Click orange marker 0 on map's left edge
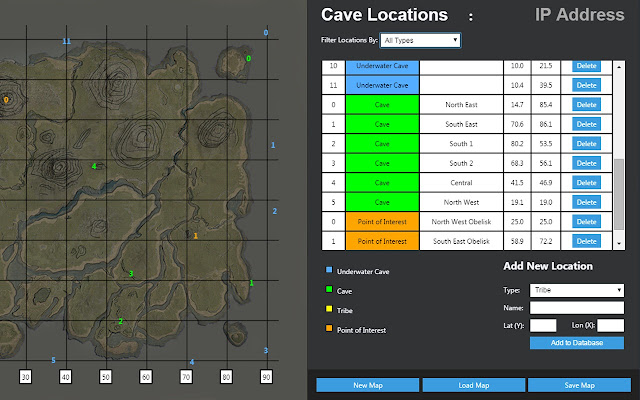 [6, 100]
